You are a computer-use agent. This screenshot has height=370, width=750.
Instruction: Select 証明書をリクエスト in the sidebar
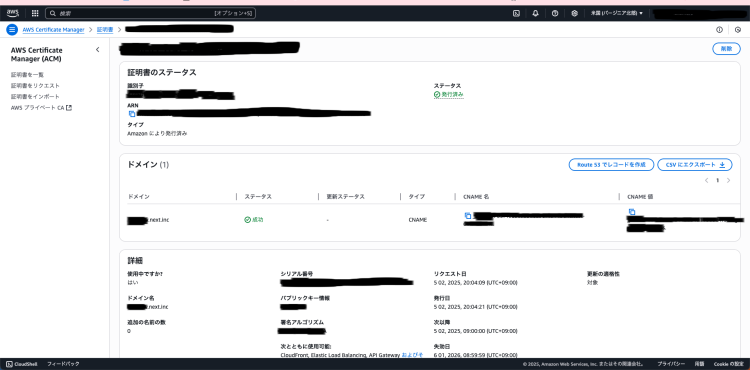point(35,86)
